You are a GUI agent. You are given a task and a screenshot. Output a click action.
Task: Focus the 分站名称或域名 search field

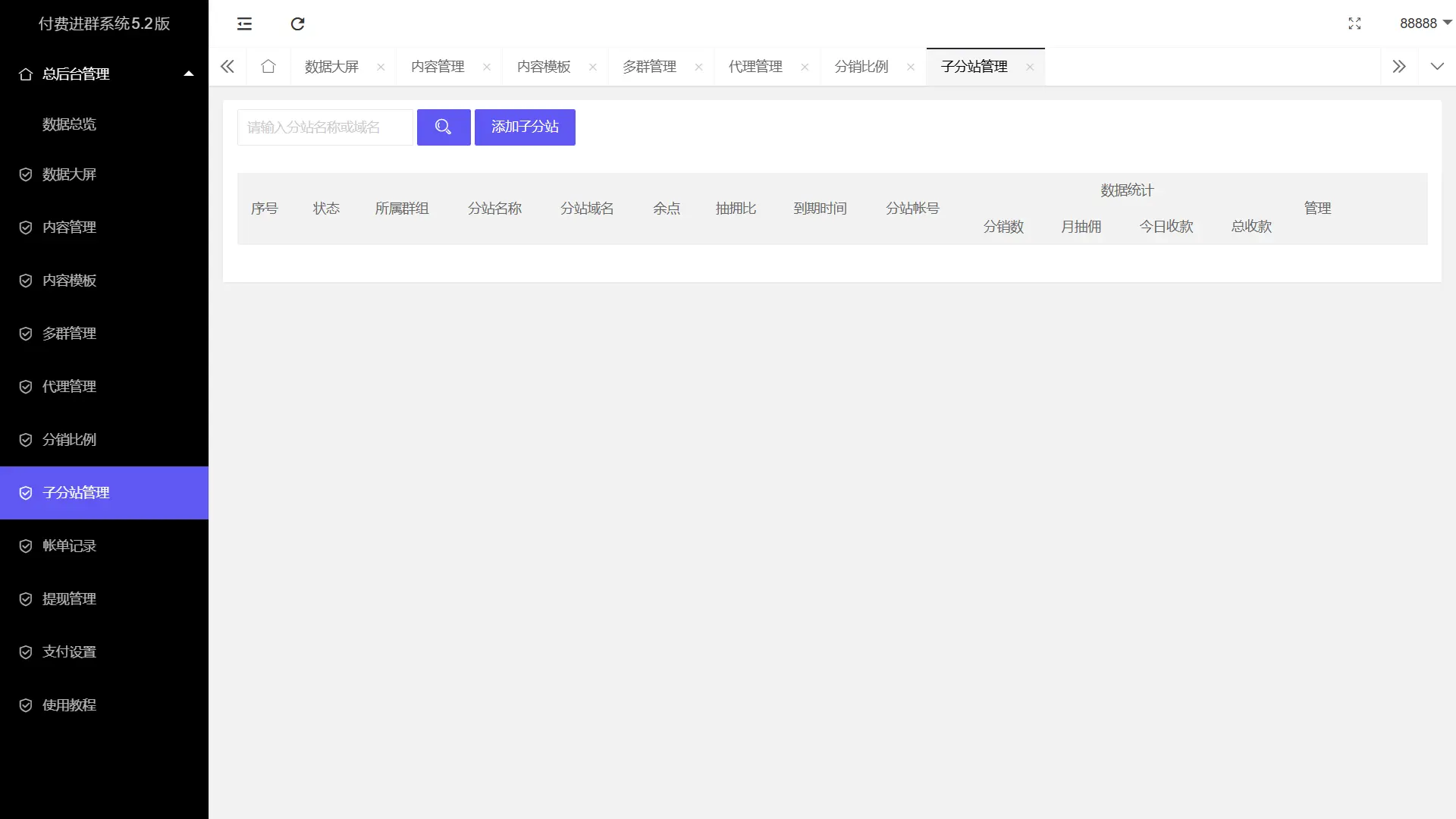(325, 127)
